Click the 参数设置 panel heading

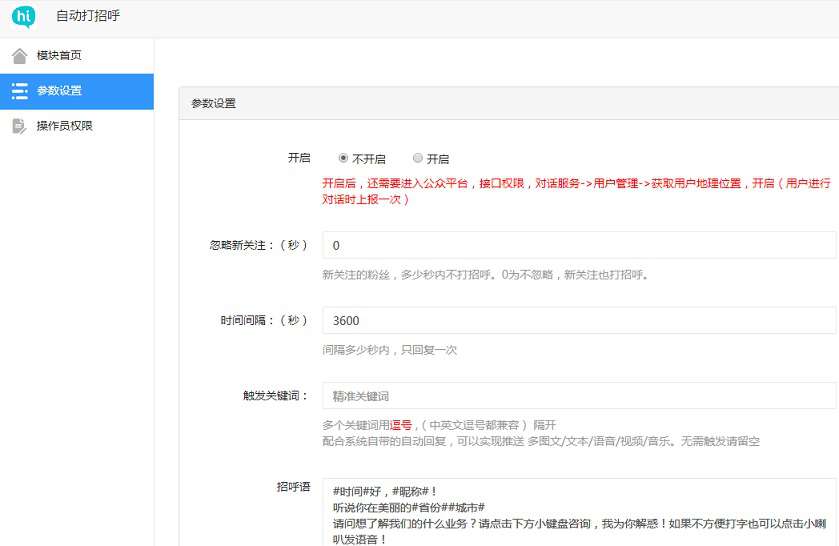(x=213, y=103)
